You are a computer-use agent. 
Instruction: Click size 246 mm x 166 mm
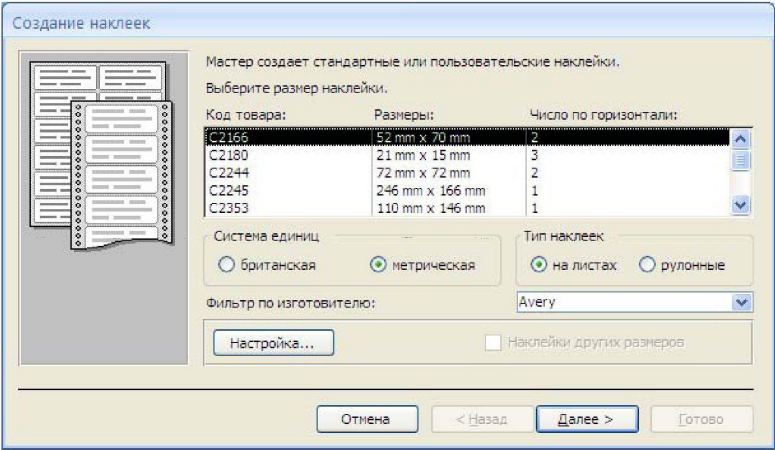(431, 190)
